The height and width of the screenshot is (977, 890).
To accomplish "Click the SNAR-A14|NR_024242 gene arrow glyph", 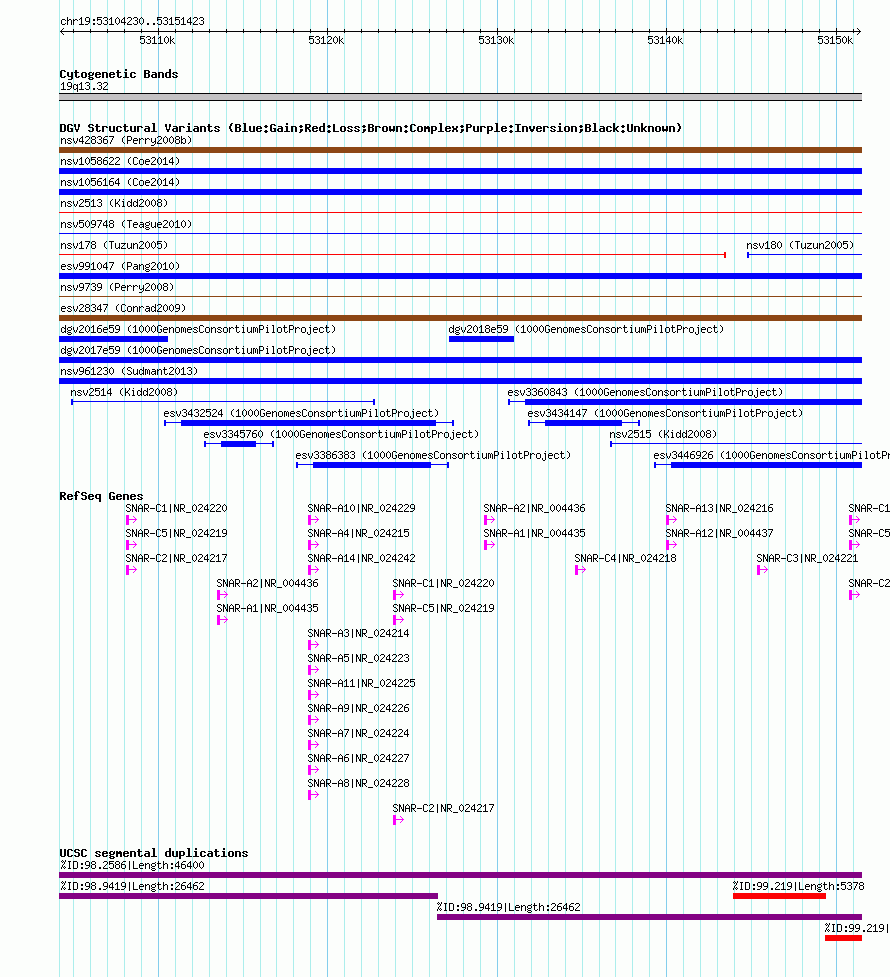I will coord(313,570).
